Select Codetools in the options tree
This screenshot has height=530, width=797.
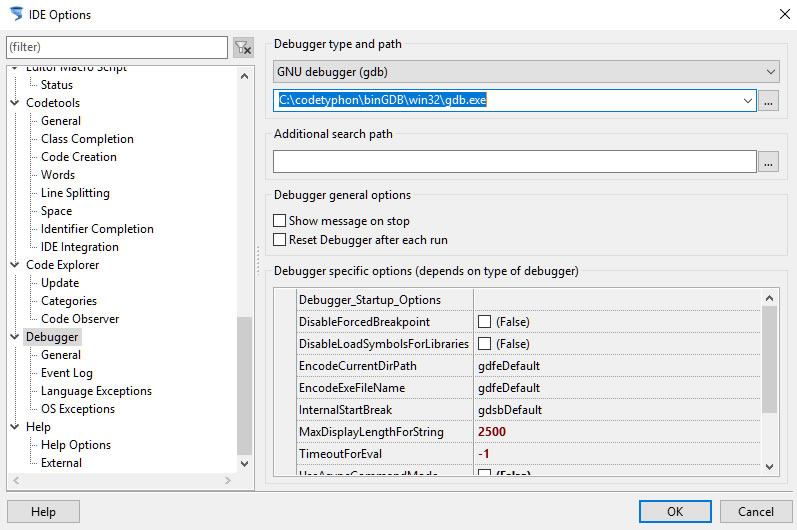coord(53,103)
